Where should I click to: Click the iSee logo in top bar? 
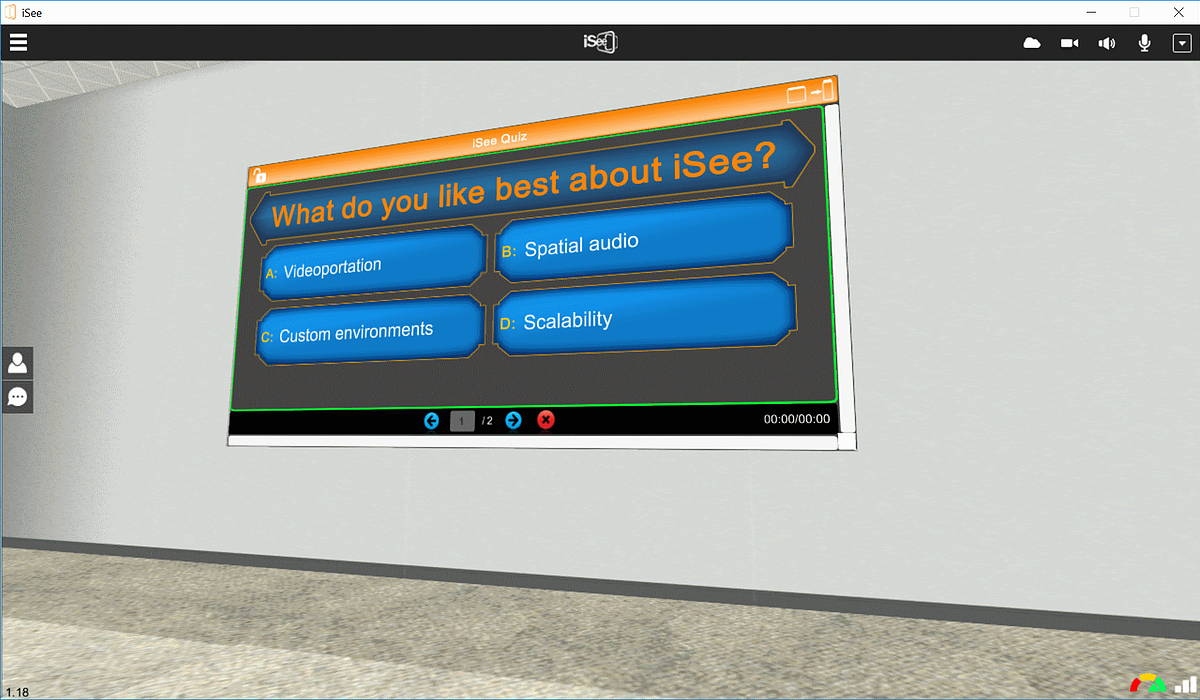[x=600, y=42]
